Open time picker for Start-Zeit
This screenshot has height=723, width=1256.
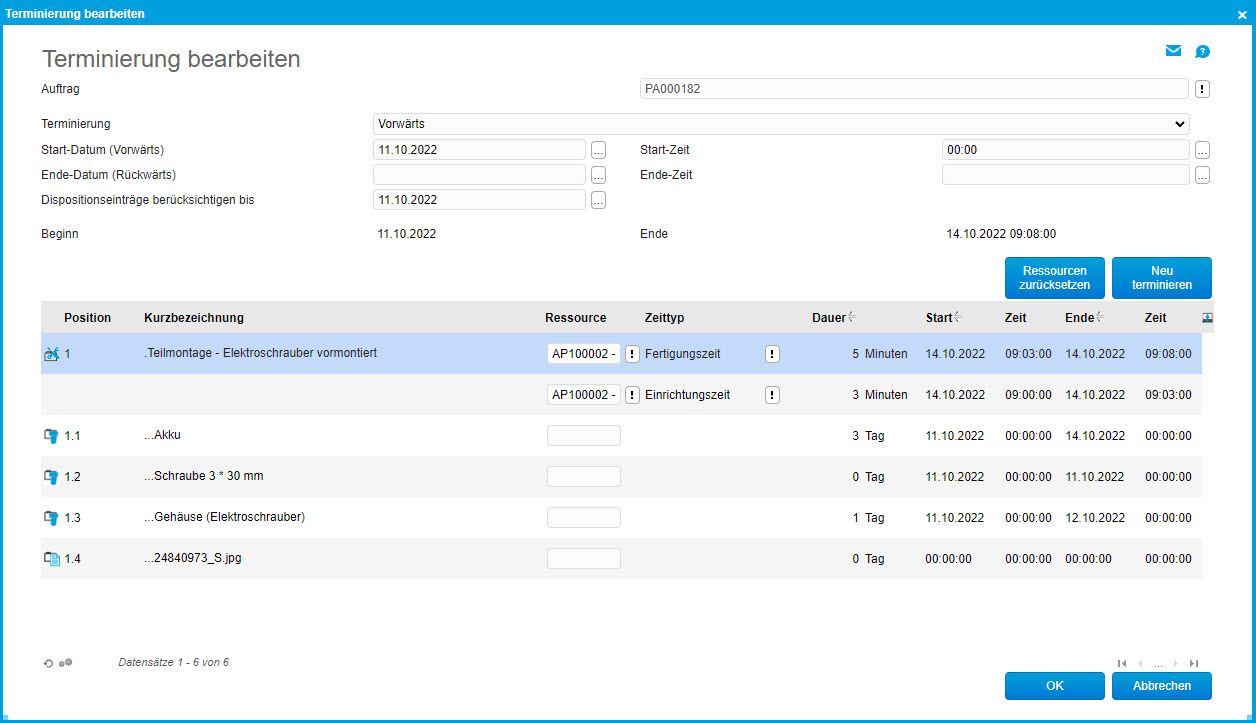(x=1202, y=150)
